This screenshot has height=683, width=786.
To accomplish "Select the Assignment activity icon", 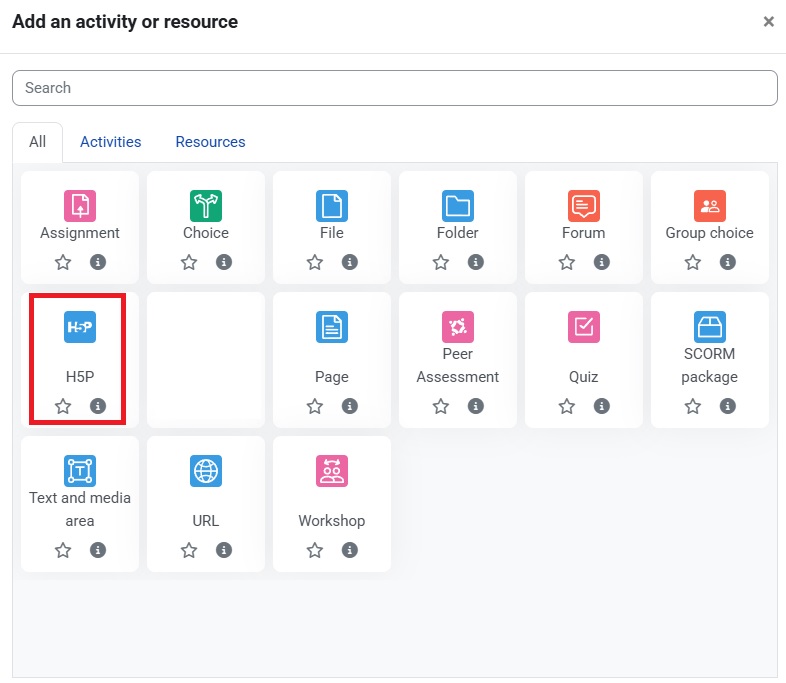I will [x=80, y=206].
